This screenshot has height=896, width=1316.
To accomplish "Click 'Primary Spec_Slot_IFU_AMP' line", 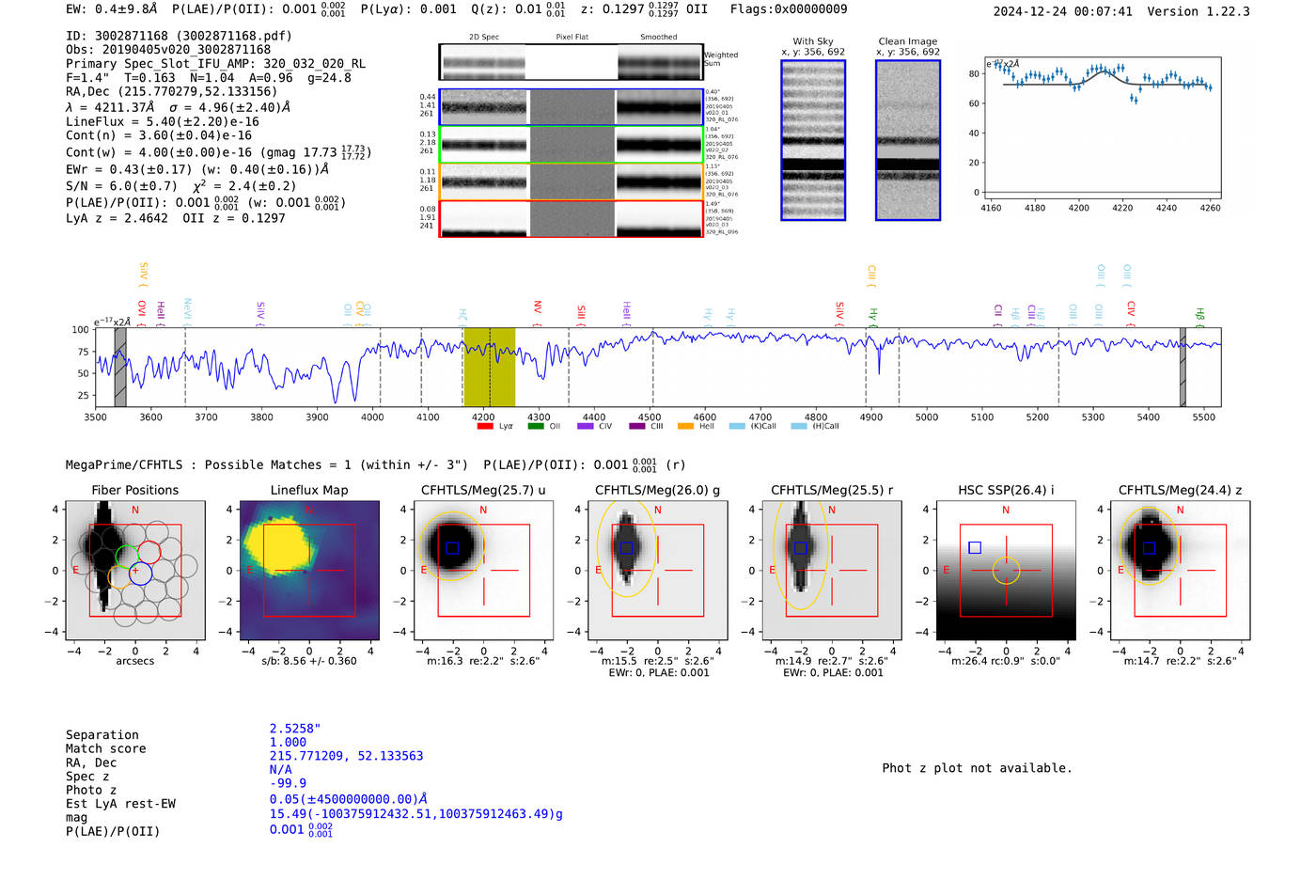I will coord(215,64).
